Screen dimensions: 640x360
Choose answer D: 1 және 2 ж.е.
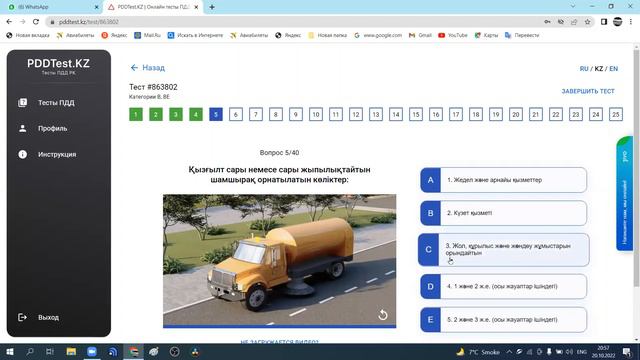pos(504,287)
